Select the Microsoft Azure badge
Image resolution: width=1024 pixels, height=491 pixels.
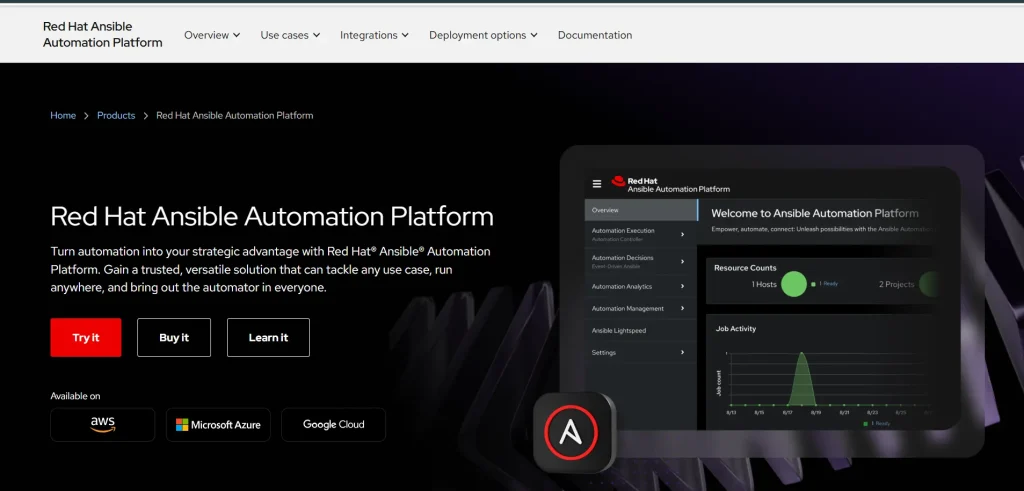218,425
